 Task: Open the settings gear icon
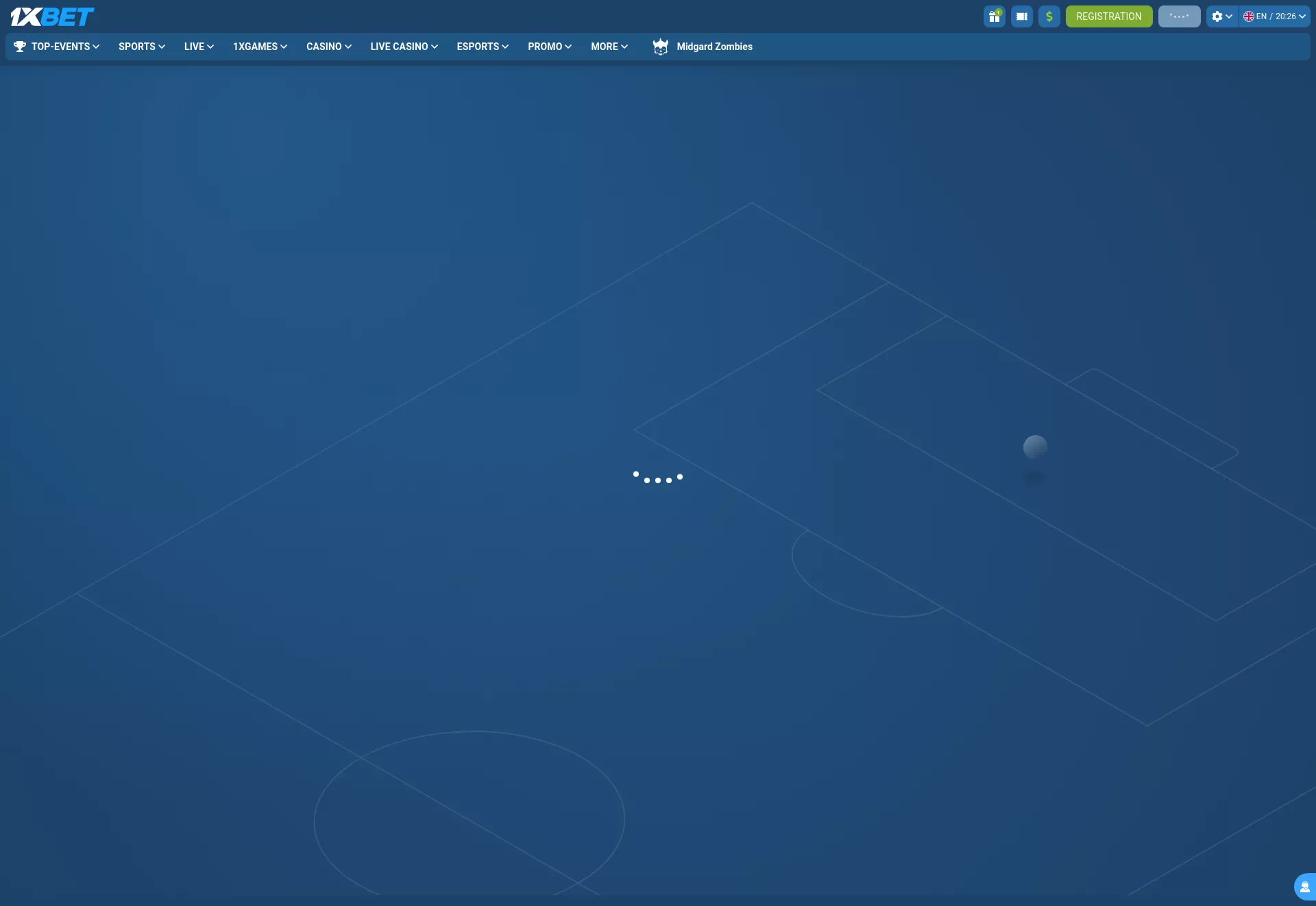tap(1218, 16)
